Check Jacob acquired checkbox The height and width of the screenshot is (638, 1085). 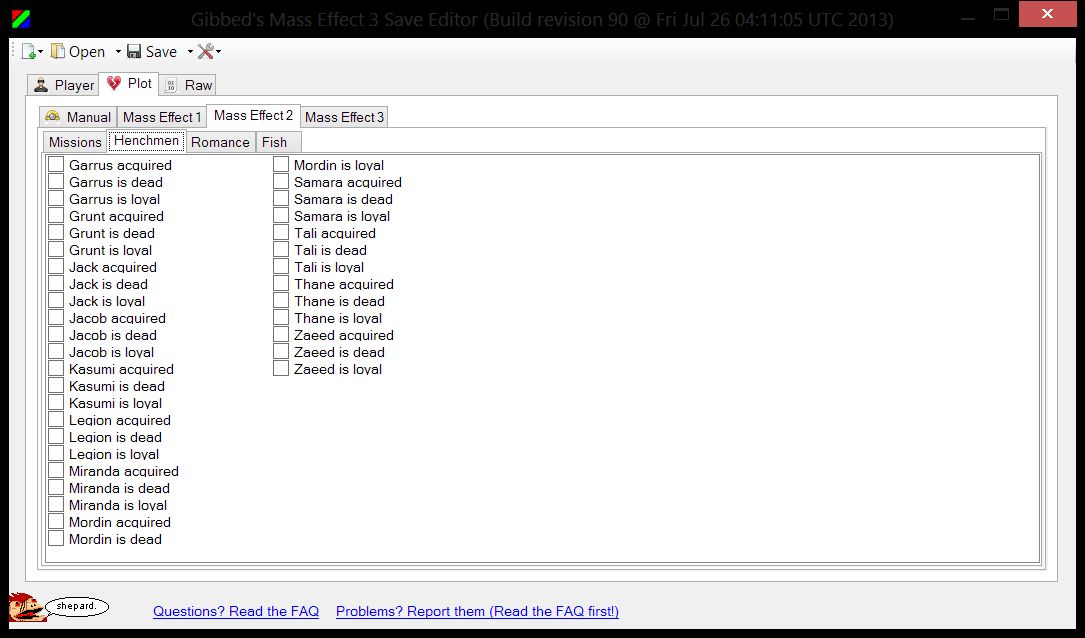(56, 318)
